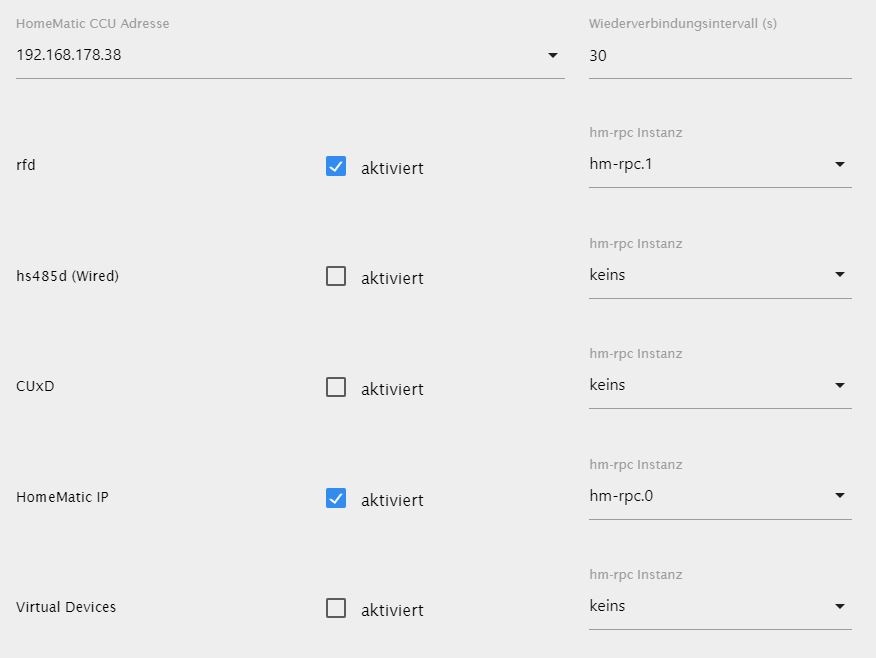Click the aktiviert text in CUxD row
The height and width of the screenshot is (658, 876).
(392, 389)
